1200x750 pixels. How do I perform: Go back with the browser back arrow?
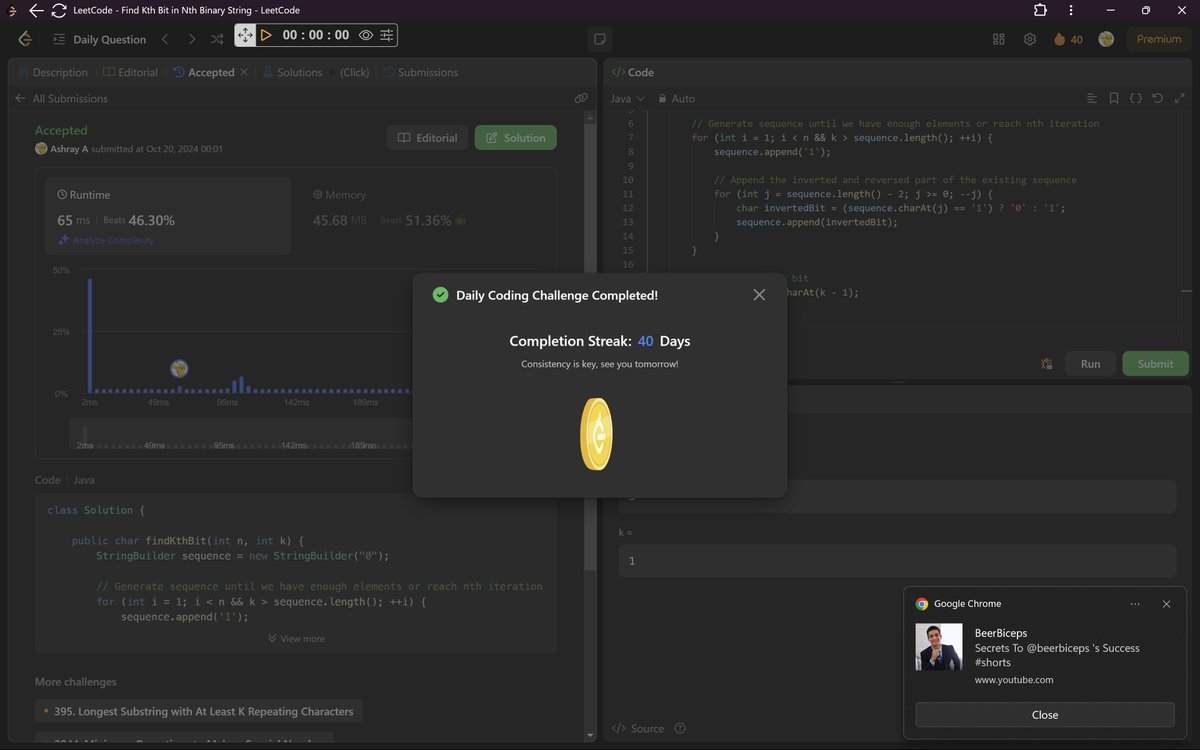coord(36,10)
